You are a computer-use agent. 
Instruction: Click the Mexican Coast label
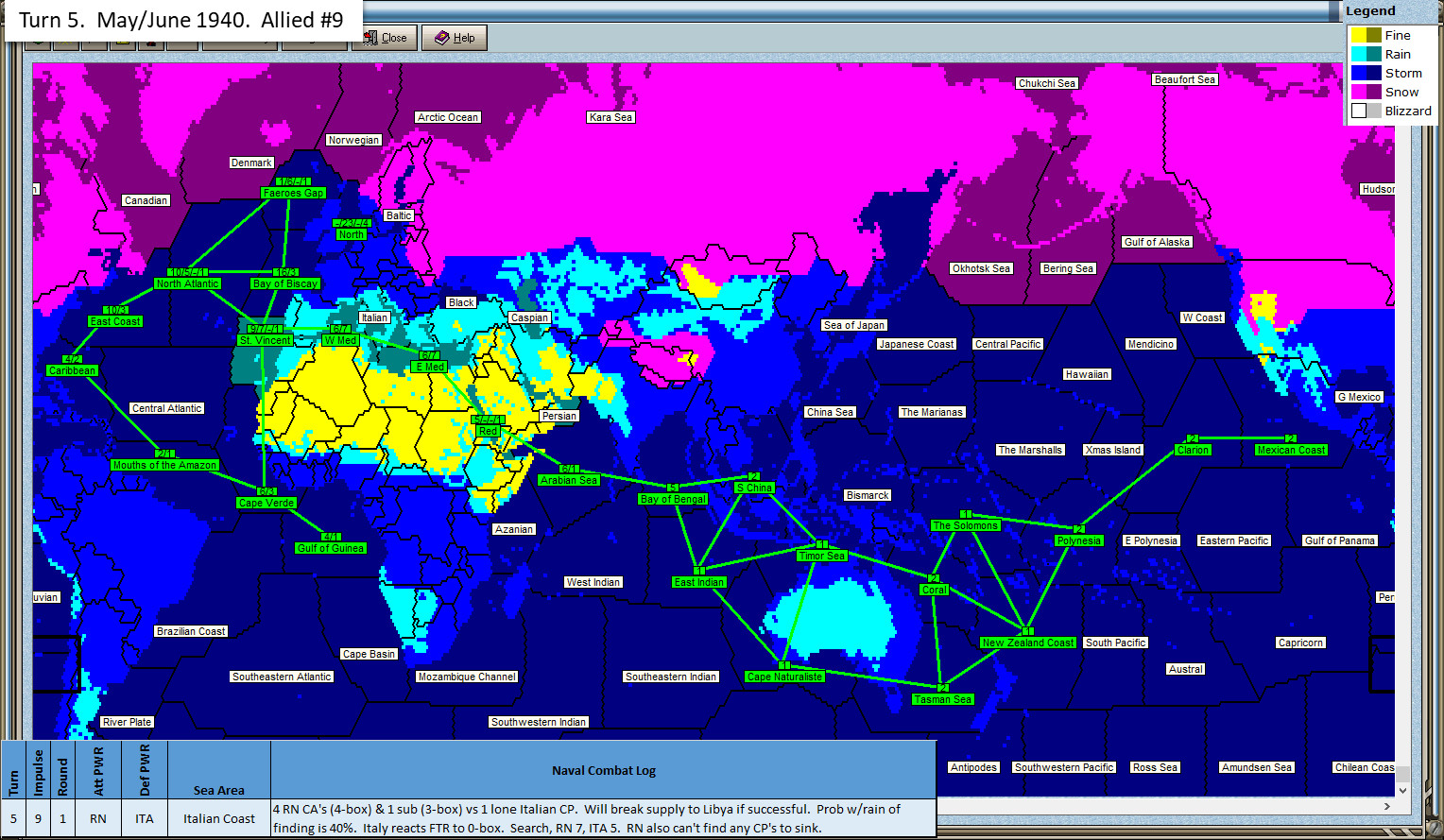point(1292,450)
